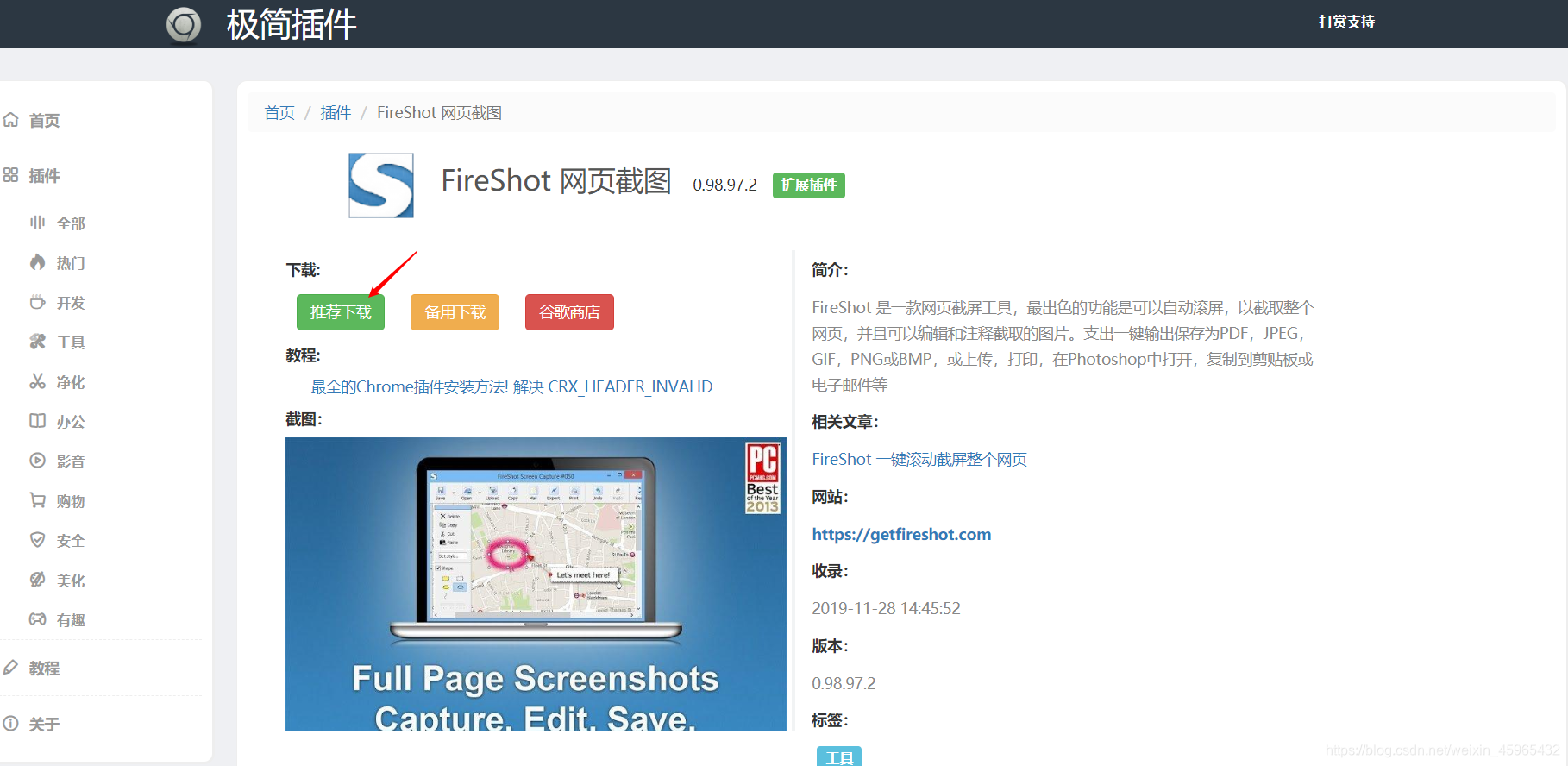Click the cup icon next to 开发
Viewport: 1568px width, 766px height.
[37, 302]
